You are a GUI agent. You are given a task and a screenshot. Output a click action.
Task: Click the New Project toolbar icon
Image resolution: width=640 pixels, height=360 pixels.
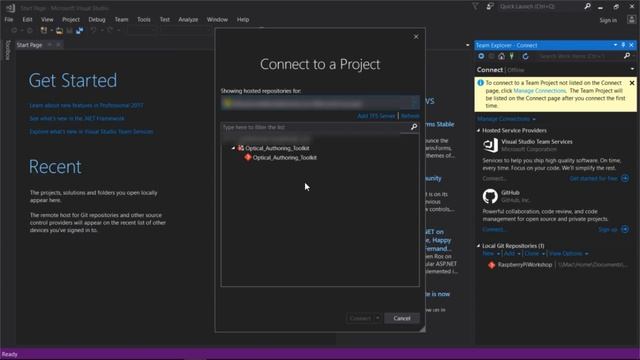click(x=43, y=30)
